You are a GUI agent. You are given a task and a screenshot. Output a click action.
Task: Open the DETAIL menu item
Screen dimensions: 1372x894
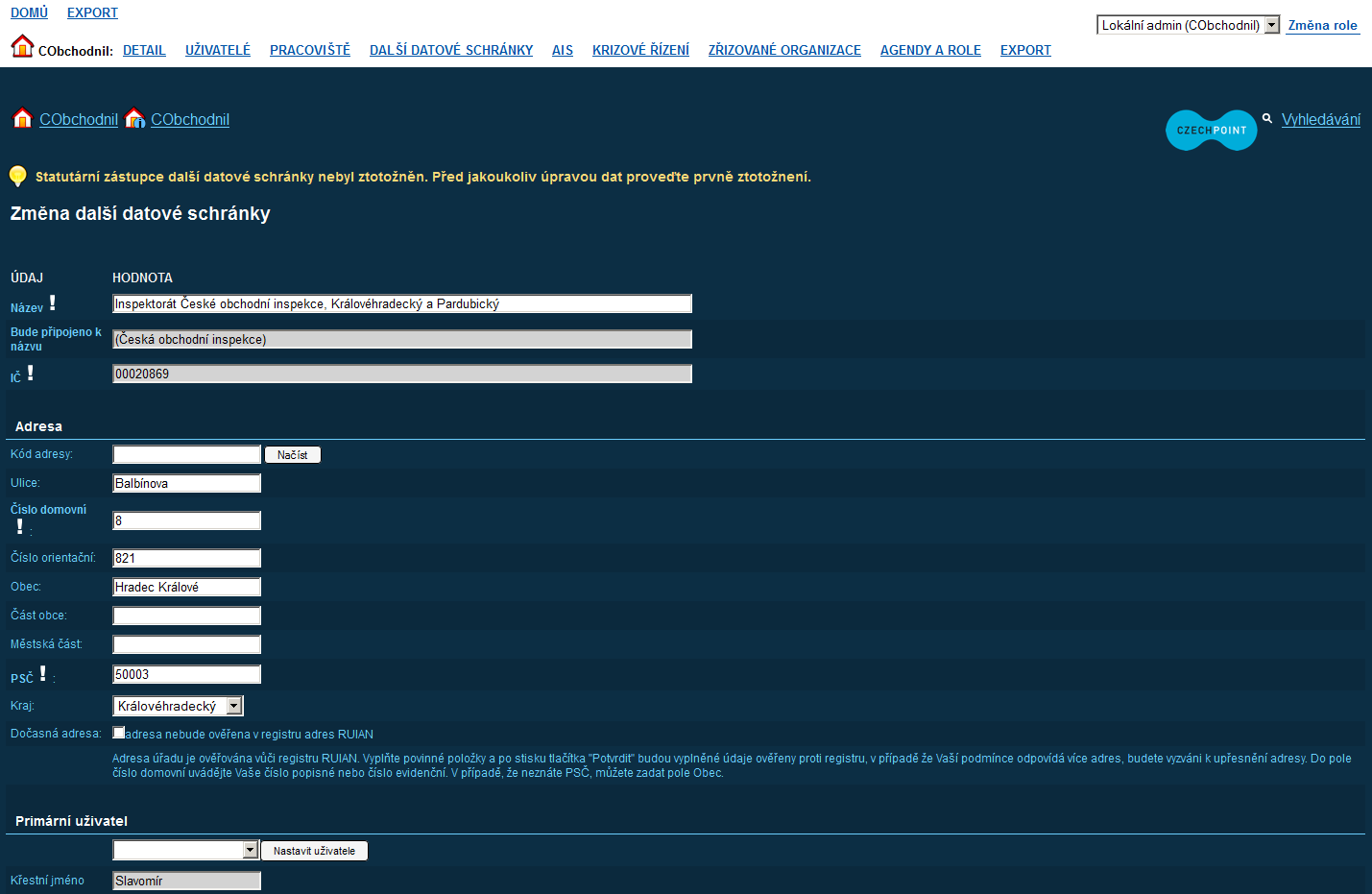144,50
